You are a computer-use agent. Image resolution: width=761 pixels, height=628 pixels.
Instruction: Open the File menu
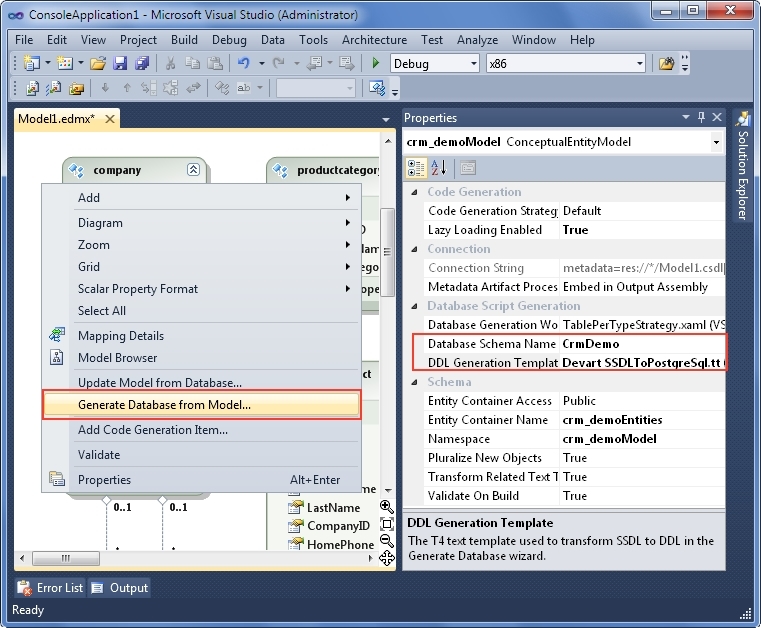pyautogui.click(x=24, y=40)
